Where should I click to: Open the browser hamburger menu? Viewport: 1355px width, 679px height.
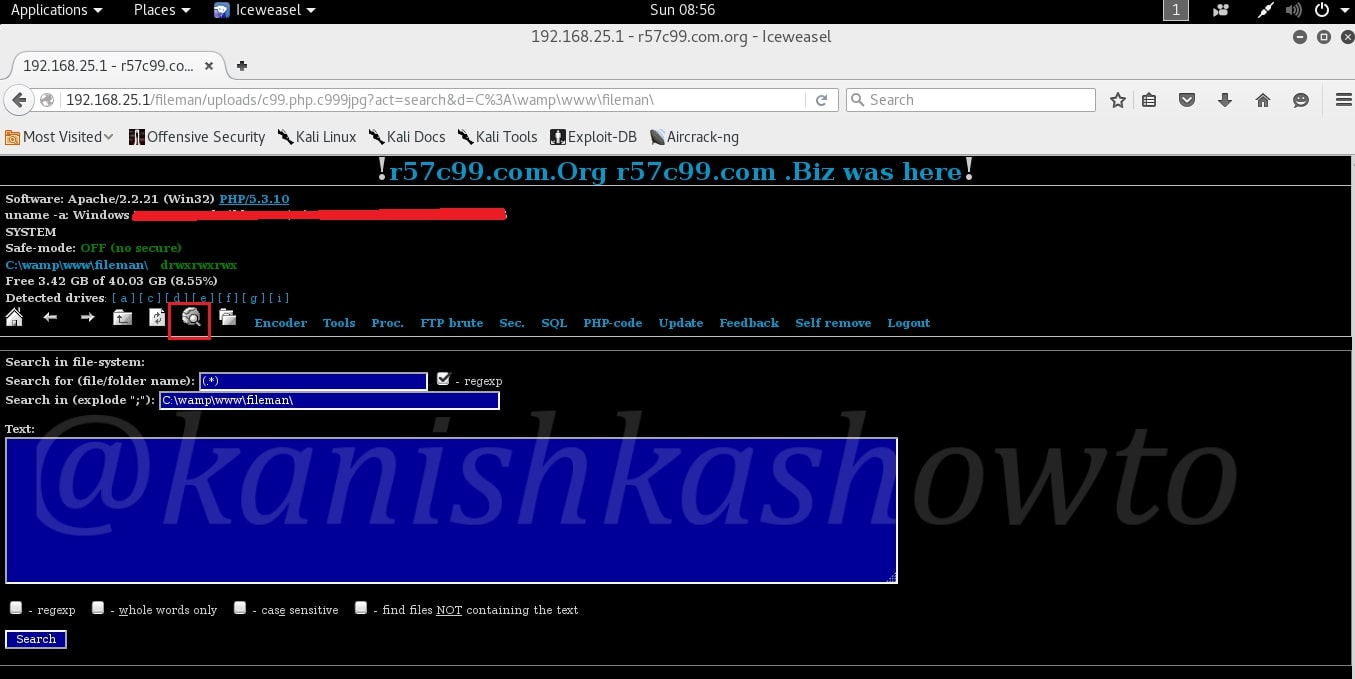(1343, 100)
